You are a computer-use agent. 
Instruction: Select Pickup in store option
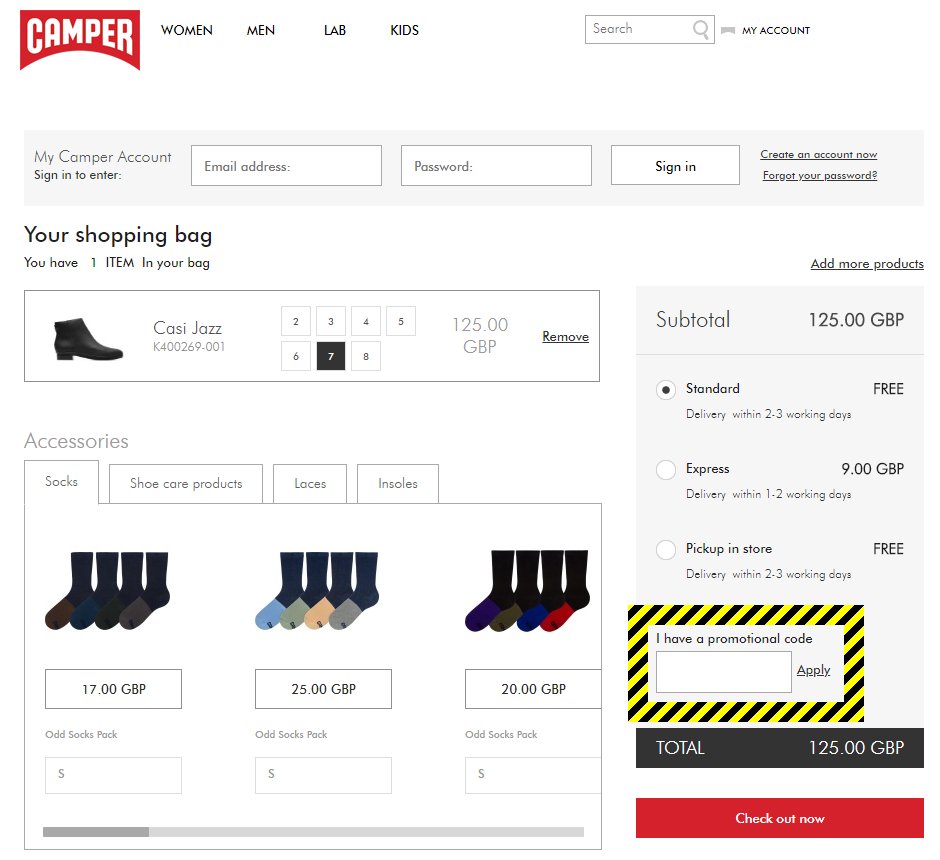pos(665,550)
